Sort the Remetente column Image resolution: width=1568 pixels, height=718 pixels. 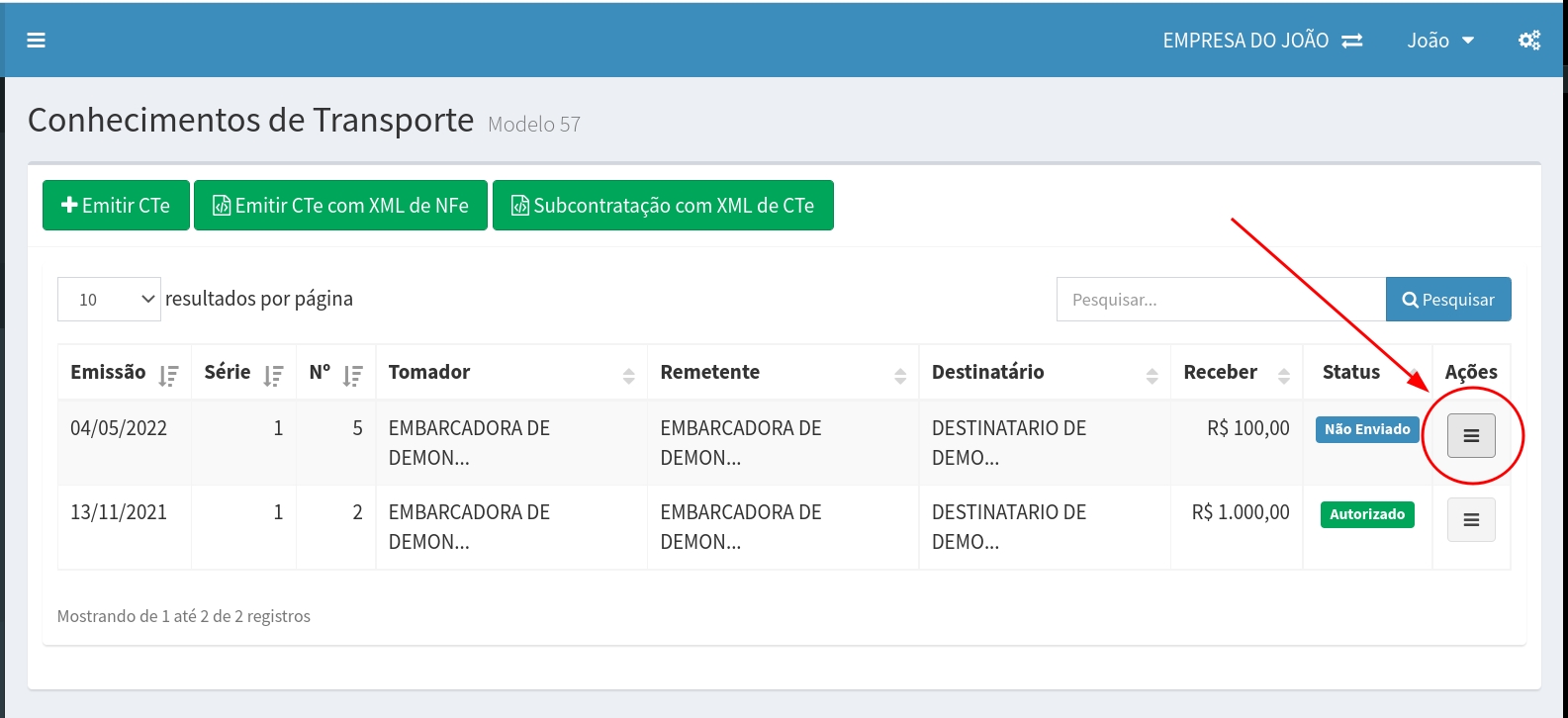(899, 375)
